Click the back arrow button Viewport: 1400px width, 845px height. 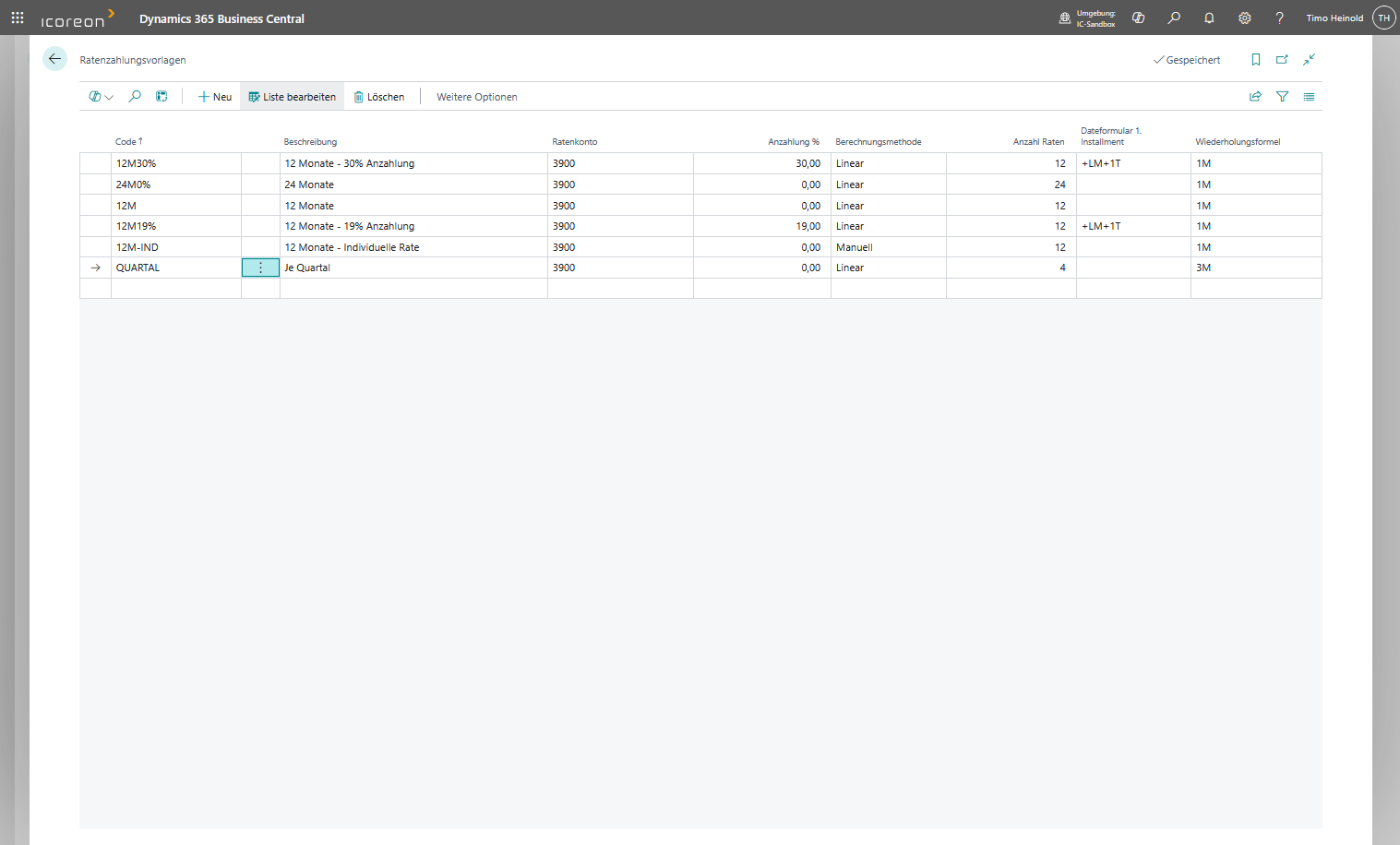[x=54, y=59]
